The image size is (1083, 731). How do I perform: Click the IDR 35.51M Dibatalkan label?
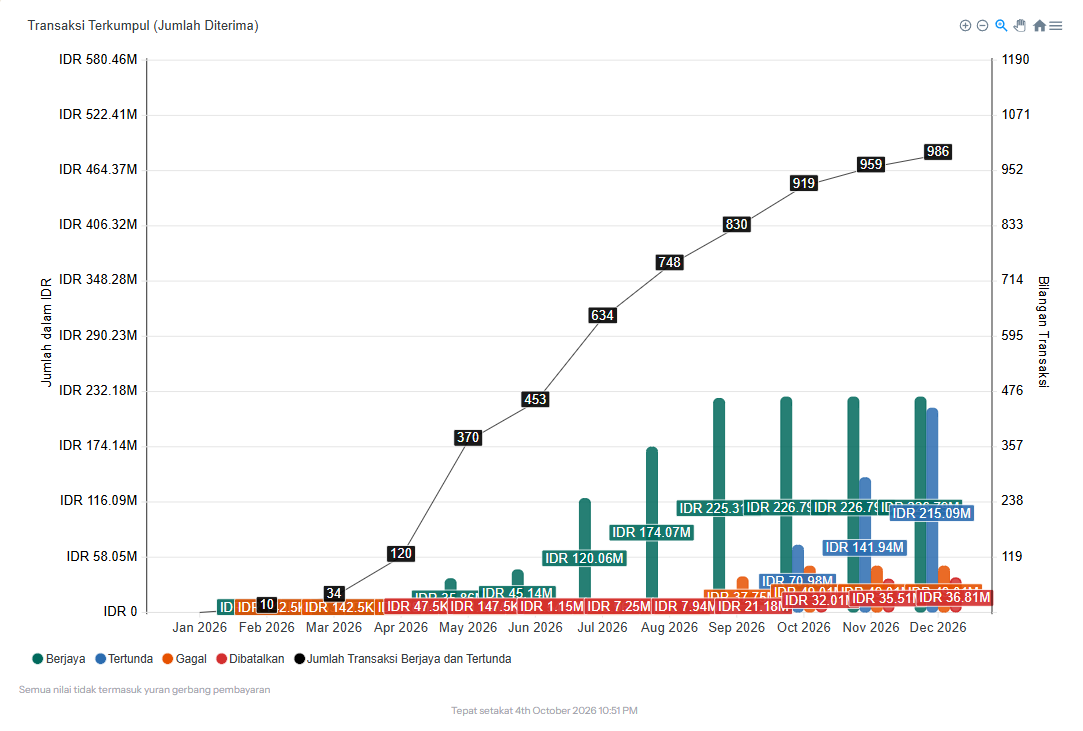tap(883, 598)
